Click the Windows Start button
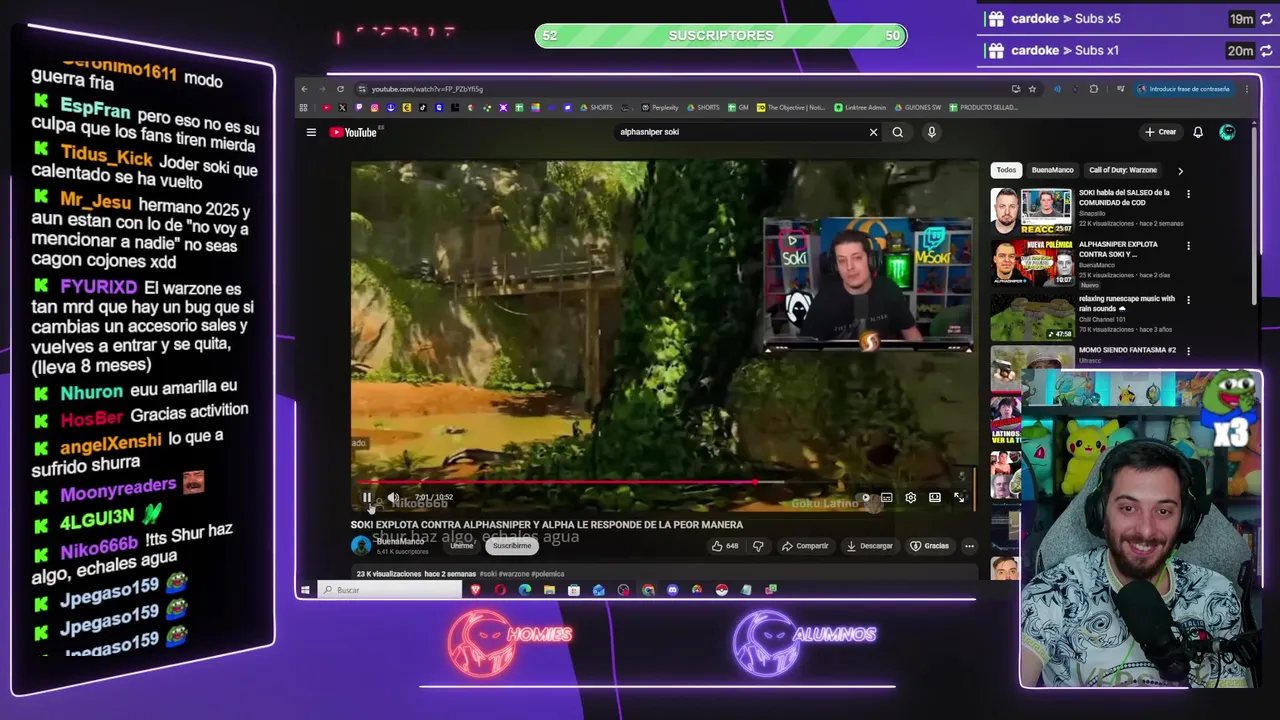 [306, 590]
